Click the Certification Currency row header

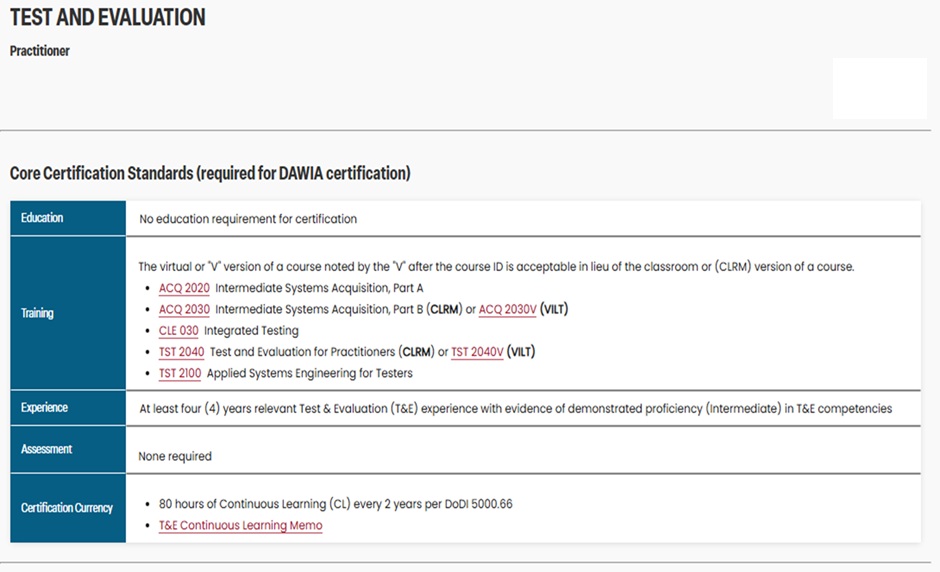tap(68, 508)
